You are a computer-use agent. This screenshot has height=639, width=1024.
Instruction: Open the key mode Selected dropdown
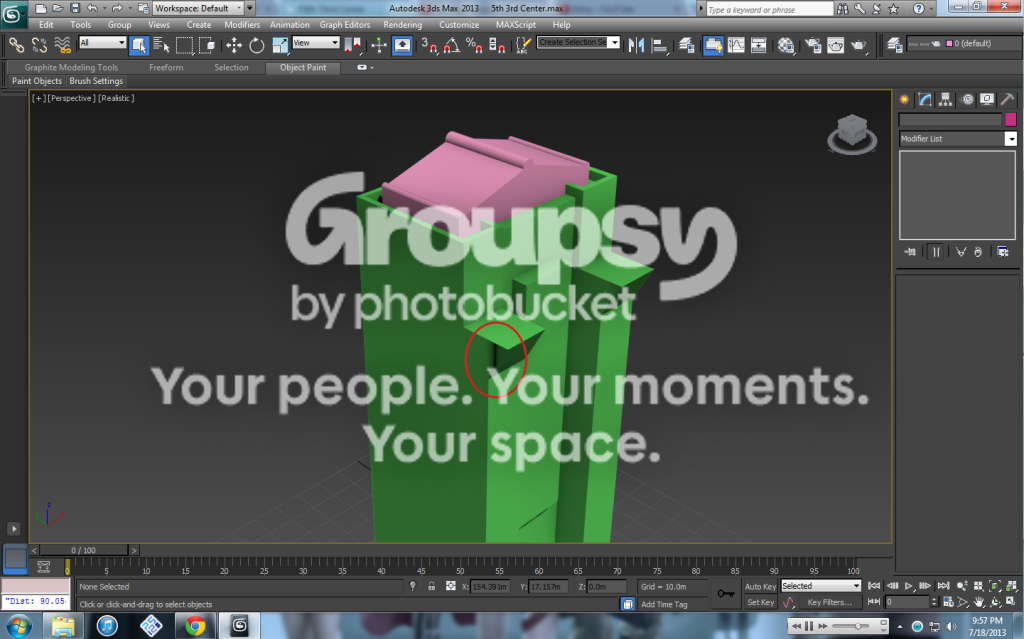tap(821, 586)
